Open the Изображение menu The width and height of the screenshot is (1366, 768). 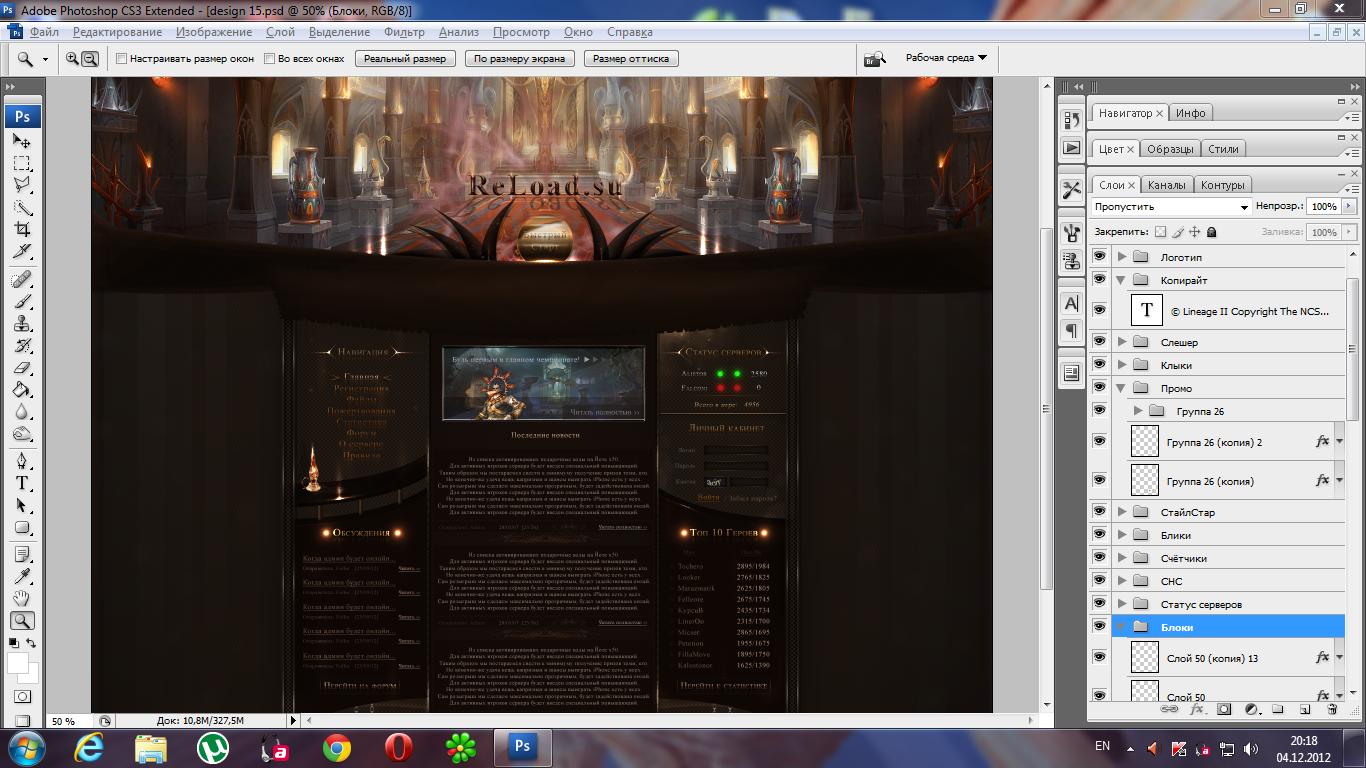point(213,32)
